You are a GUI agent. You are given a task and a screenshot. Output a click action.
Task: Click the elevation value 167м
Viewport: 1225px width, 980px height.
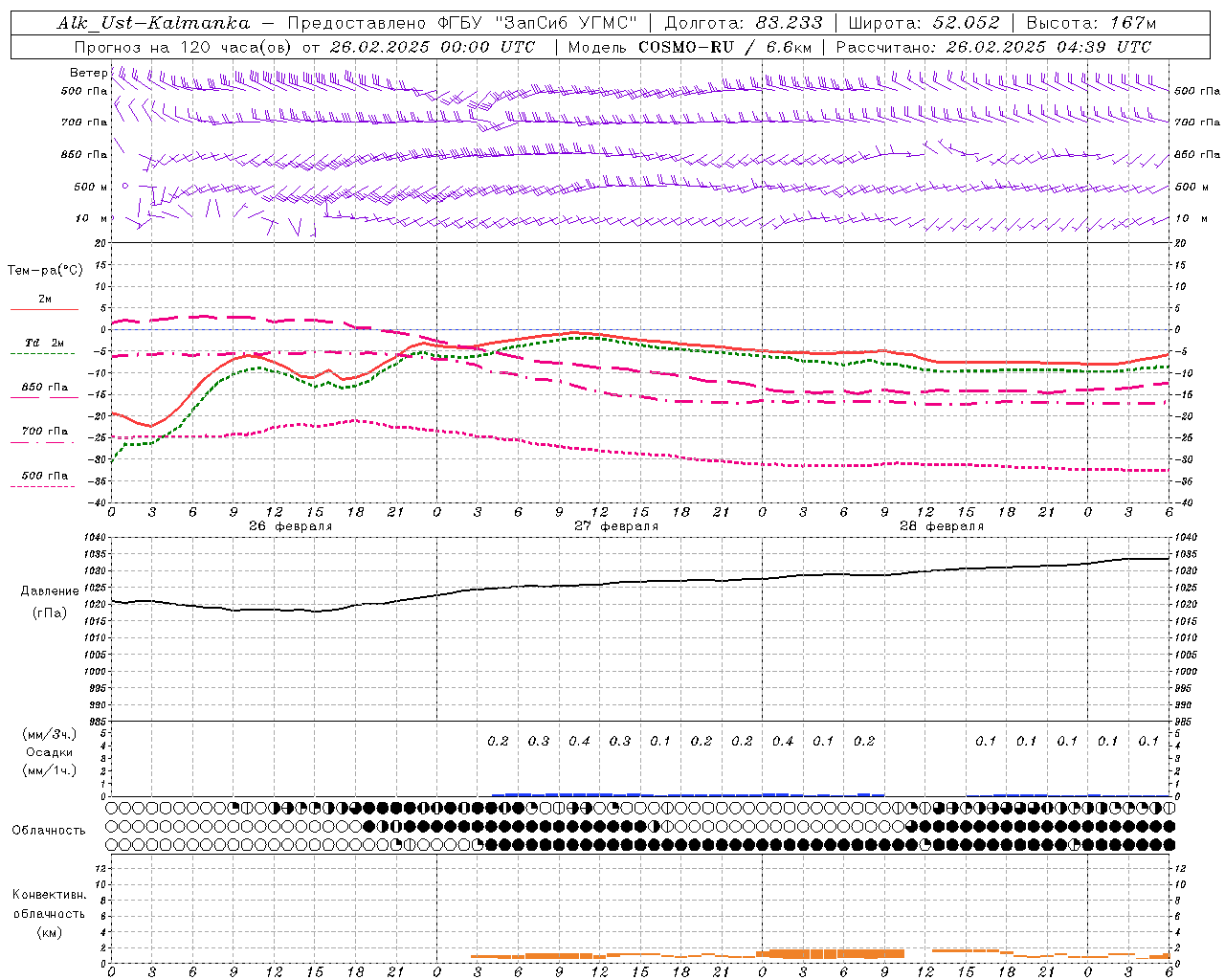[1133, 23]
